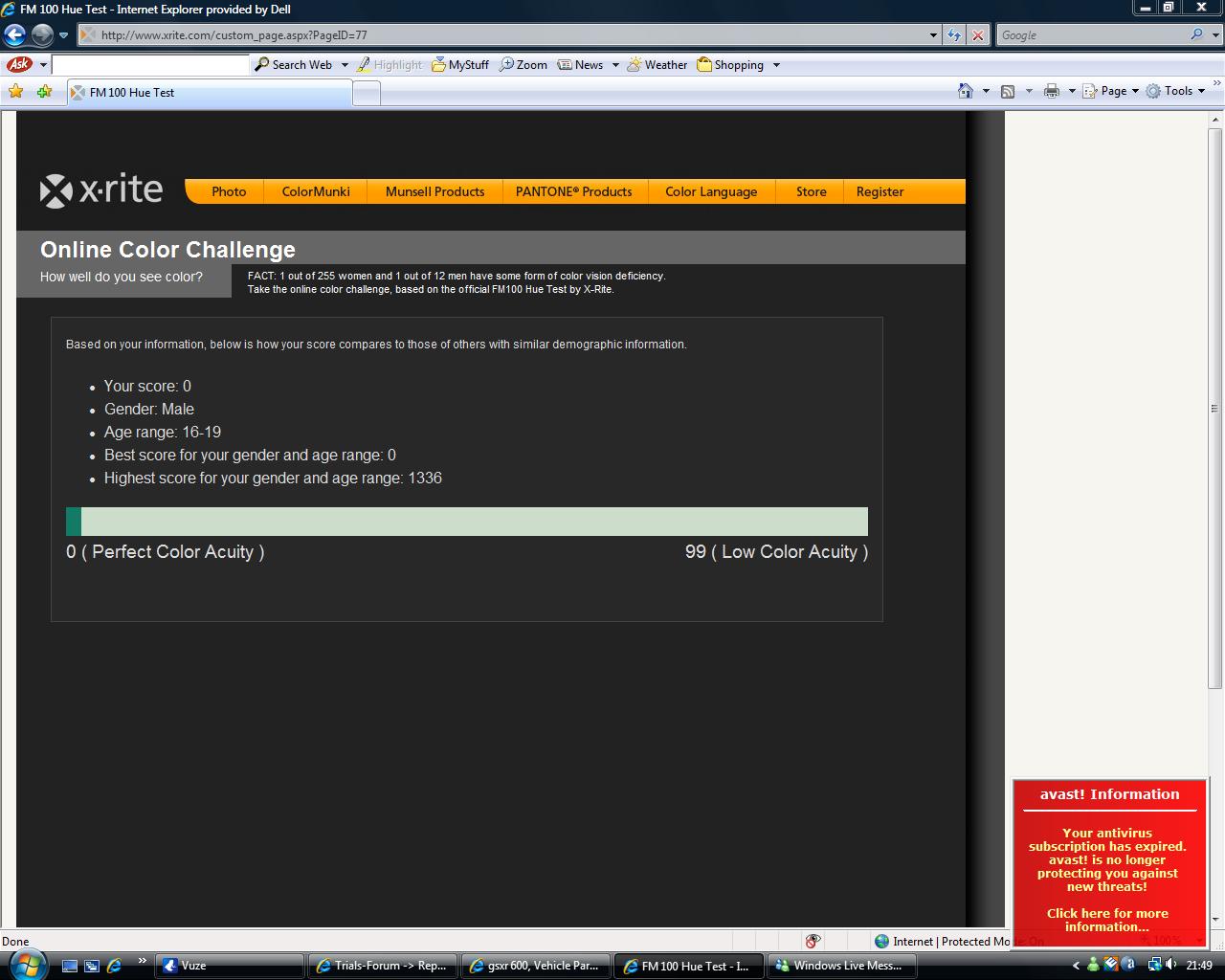Viewport: 1225px width, 980px height.
Task: Switch to the Trials-Forum taskbar button
Action: click(x=382, y=966)
